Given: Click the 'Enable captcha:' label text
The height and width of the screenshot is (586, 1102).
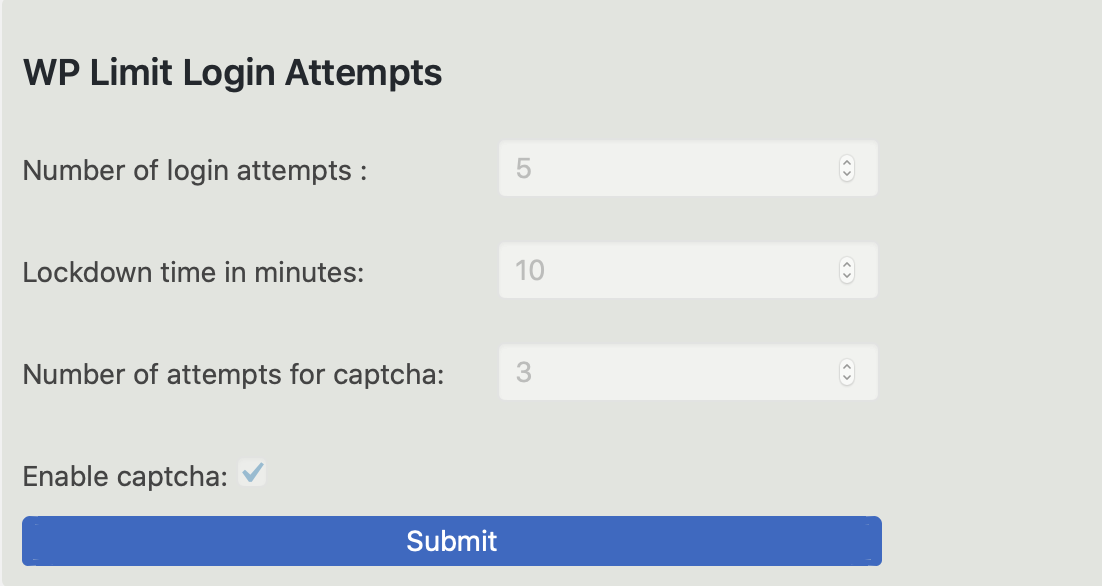Looking at the screenshot, I should pyautogui.click(x=125, y=476).
